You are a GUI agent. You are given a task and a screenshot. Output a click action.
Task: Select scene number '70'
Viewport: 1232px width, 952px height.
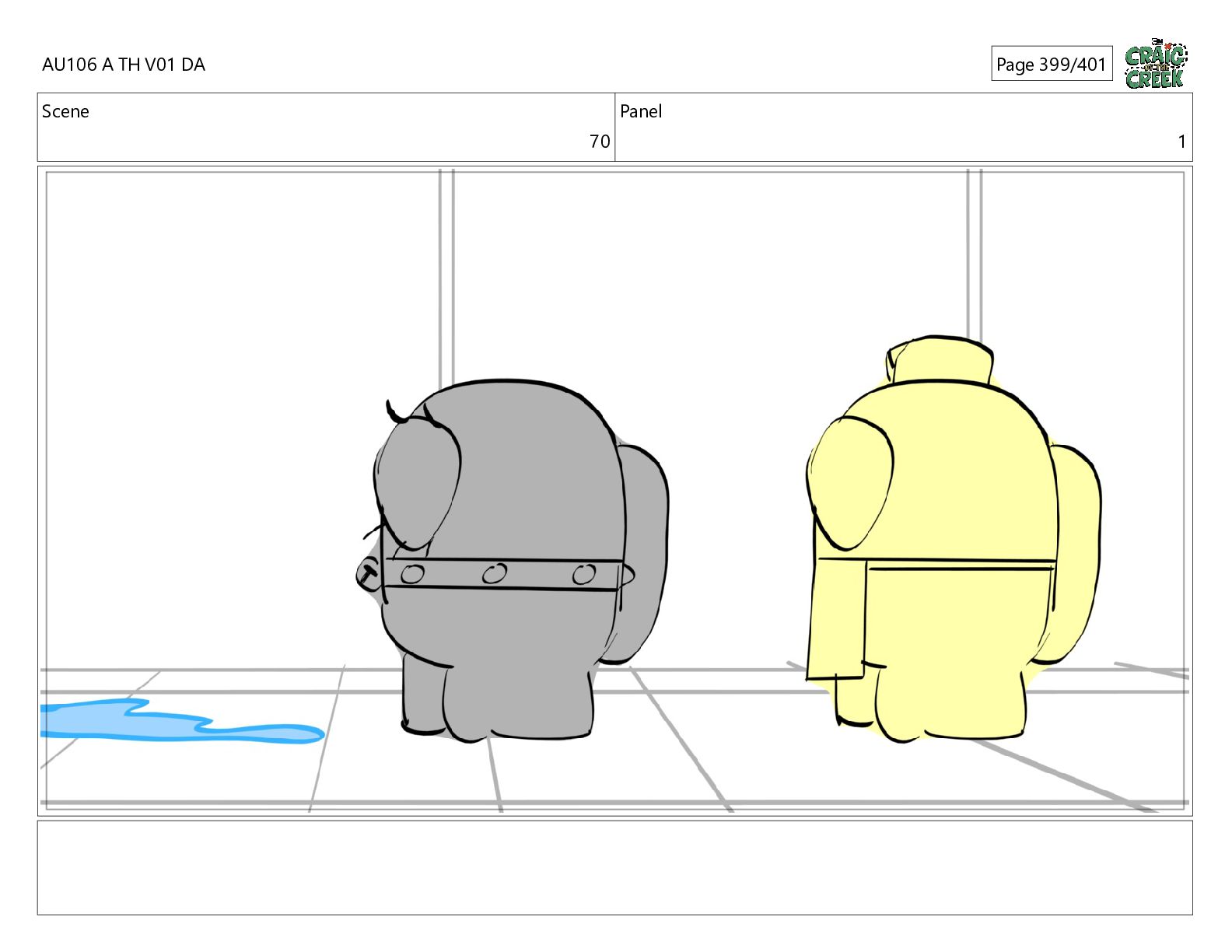point(600,142)
